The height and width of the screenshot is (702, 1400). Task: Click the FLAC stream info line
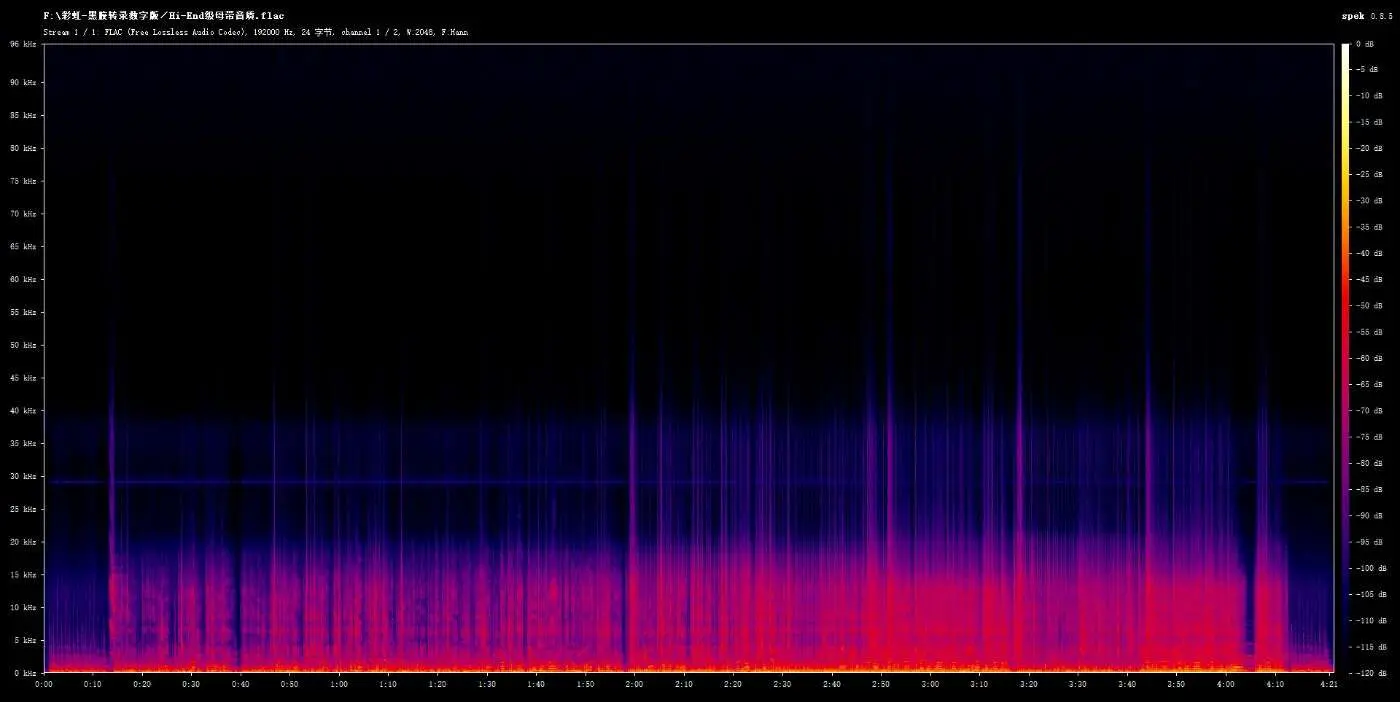tap(255, 32)
